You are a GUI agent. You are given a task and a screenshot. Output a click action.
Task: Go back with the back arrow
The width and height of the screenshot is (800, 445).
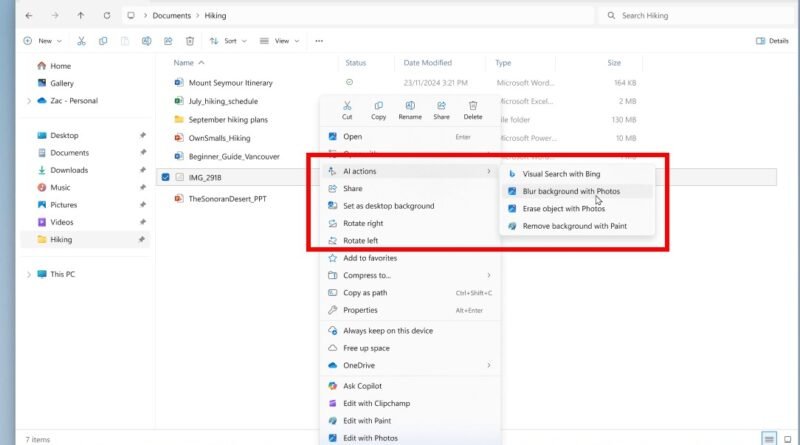coord(29,16)
